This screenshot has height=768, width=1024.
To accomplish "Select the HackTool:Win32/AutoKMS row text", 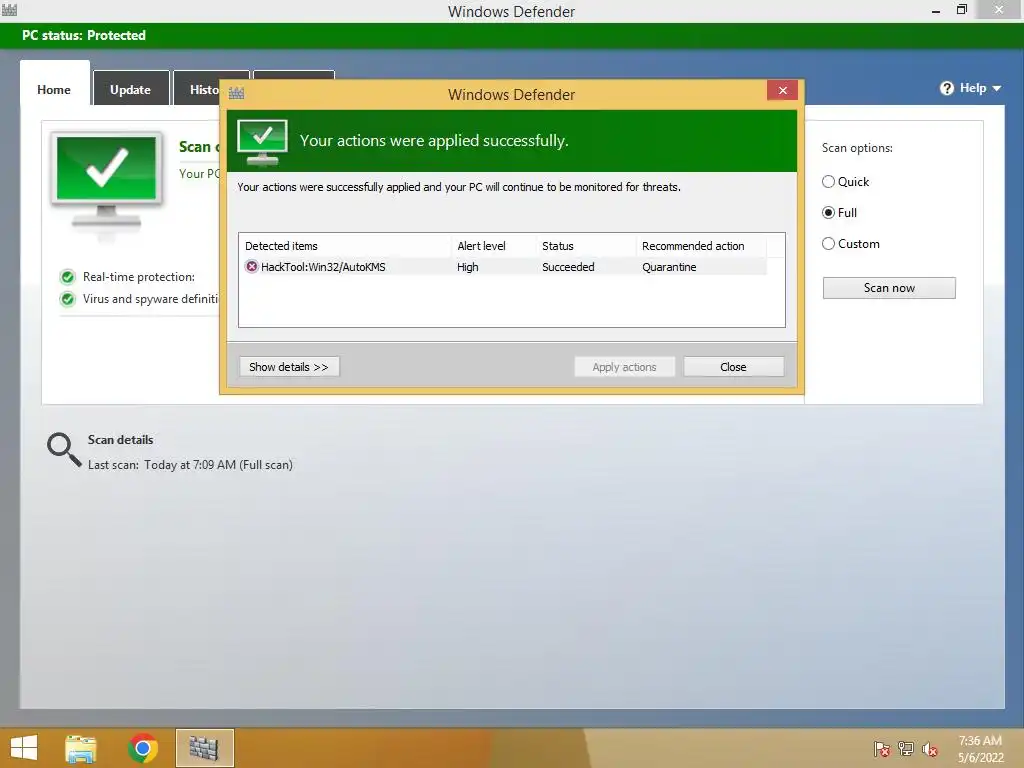I will pos(323,267).
